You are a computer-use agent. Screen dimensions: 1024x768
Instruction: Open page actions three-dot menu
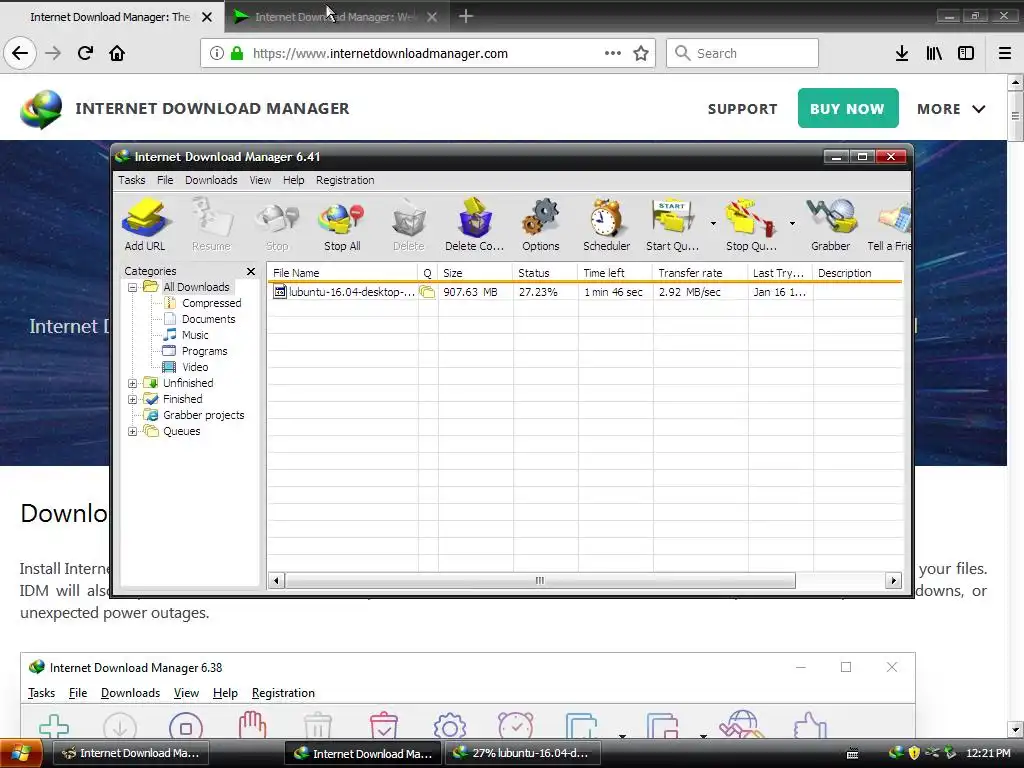[613, 54]
